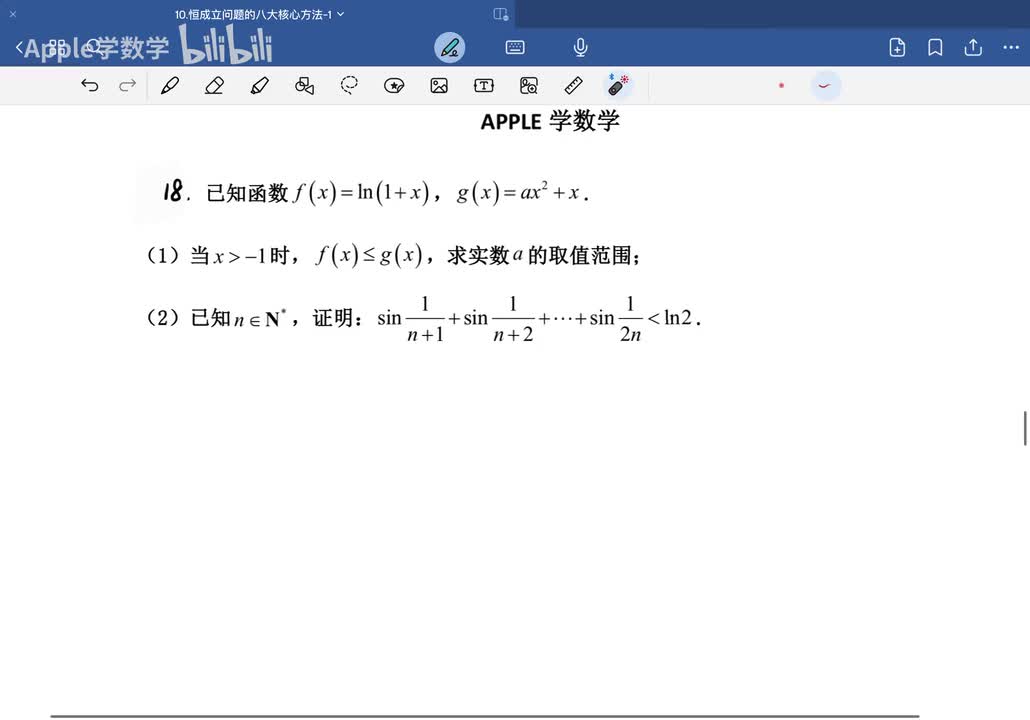Click the handwritten problem number 18
1030x720 pixels.
173,191
